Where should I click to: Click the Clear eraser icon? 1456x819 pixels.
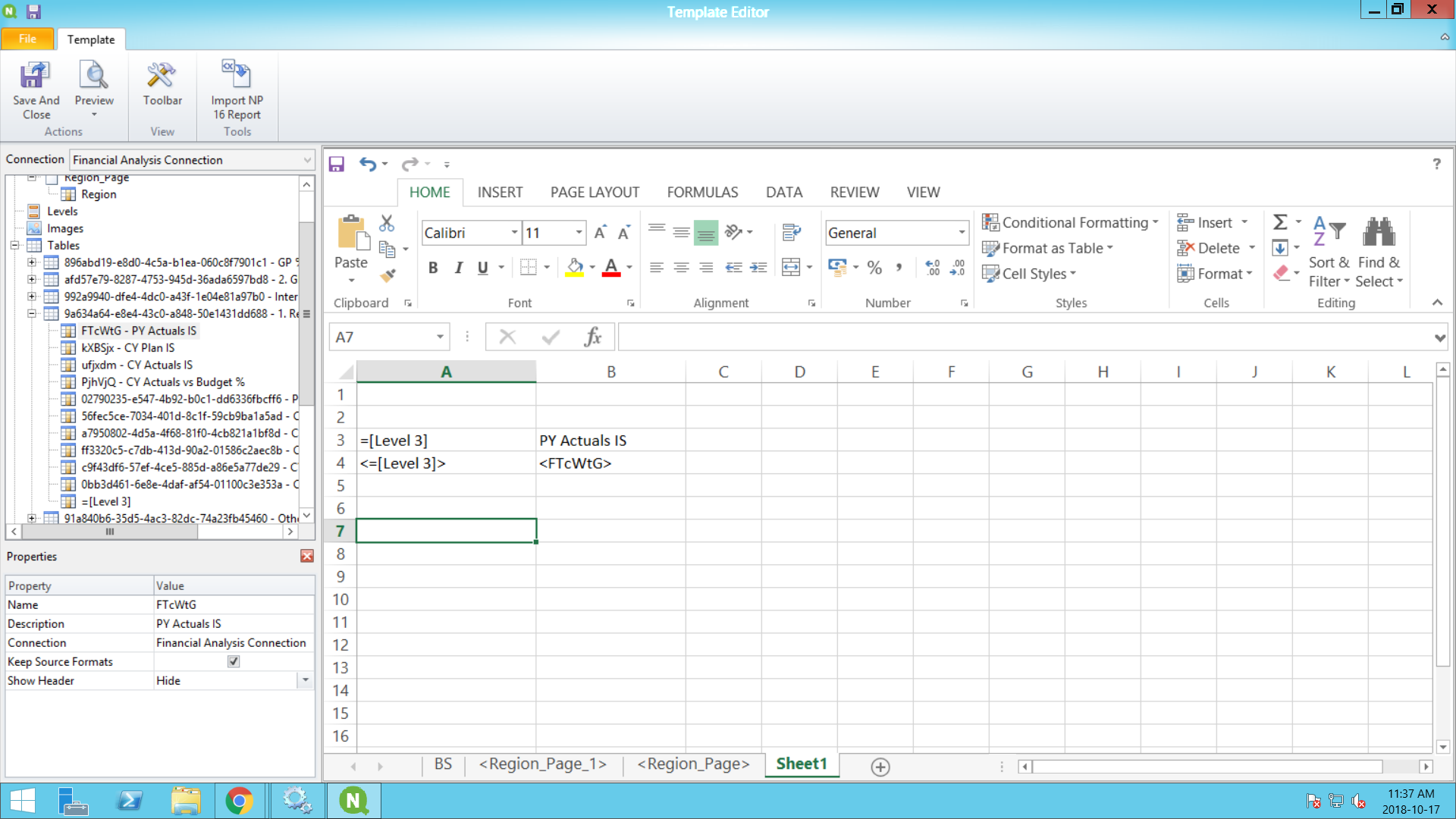[1282, 273]
